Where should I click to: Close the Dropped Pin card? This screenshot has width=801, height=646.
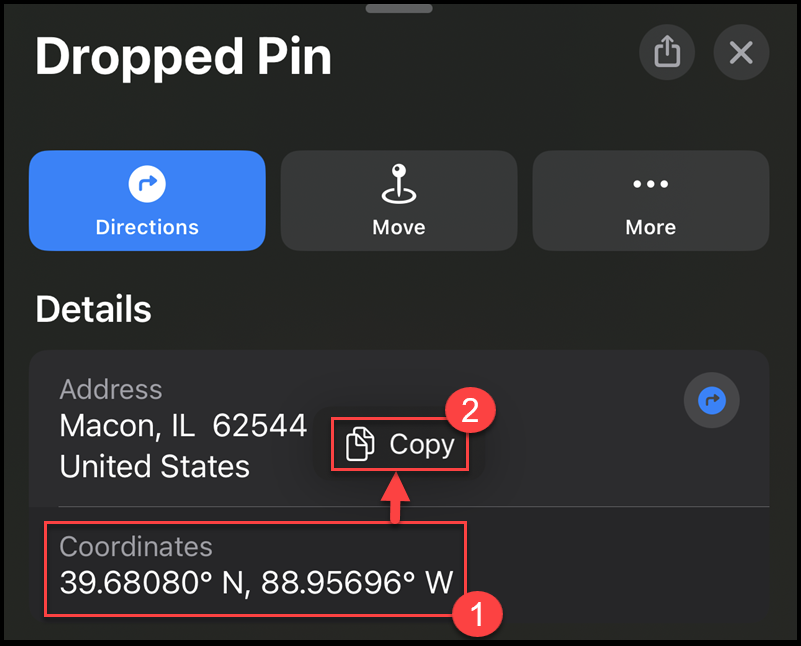pos(741,52)
